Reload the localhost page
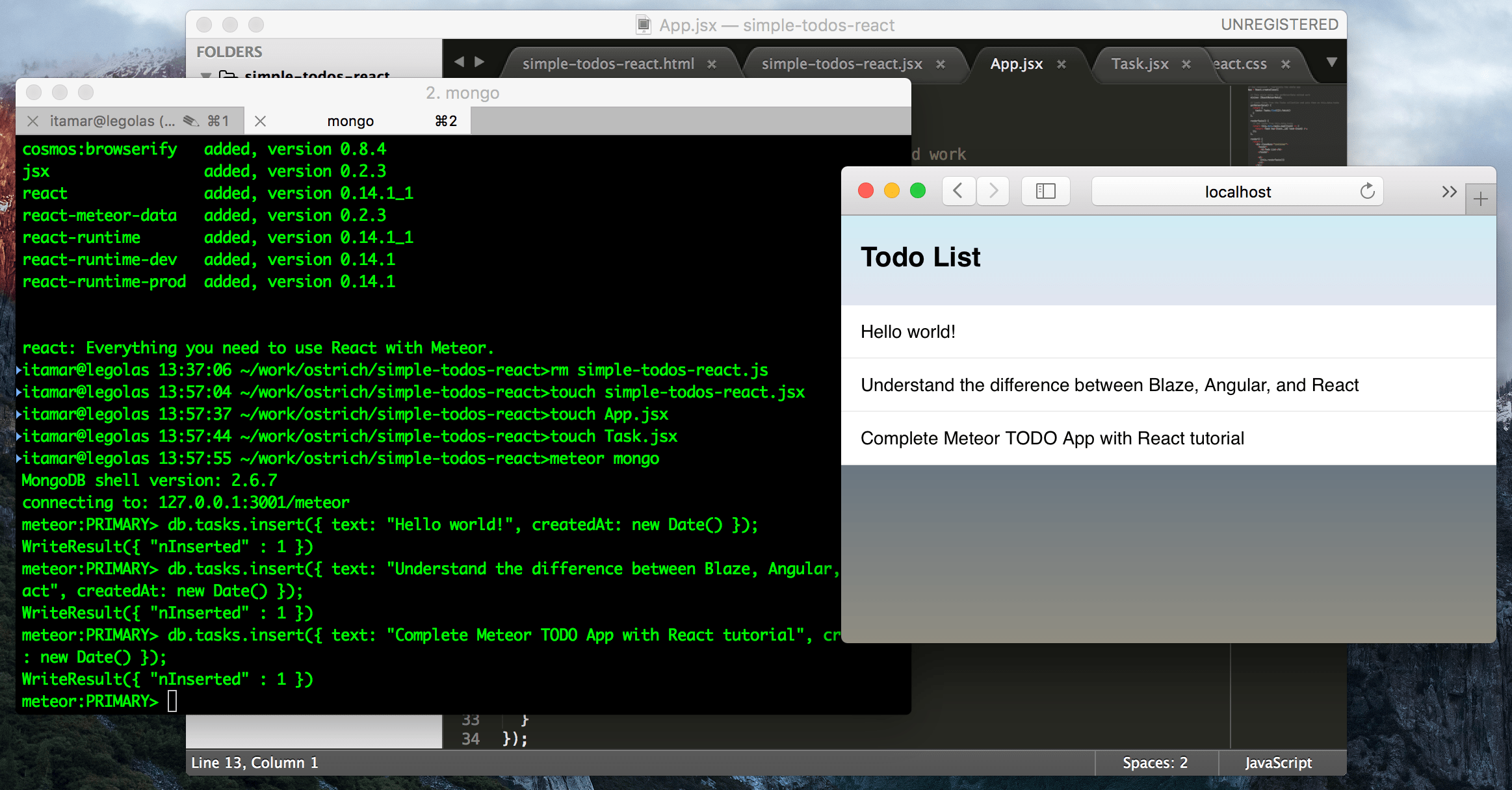The height and width of the screenshot is (790, 1512). pos(1367,191)
